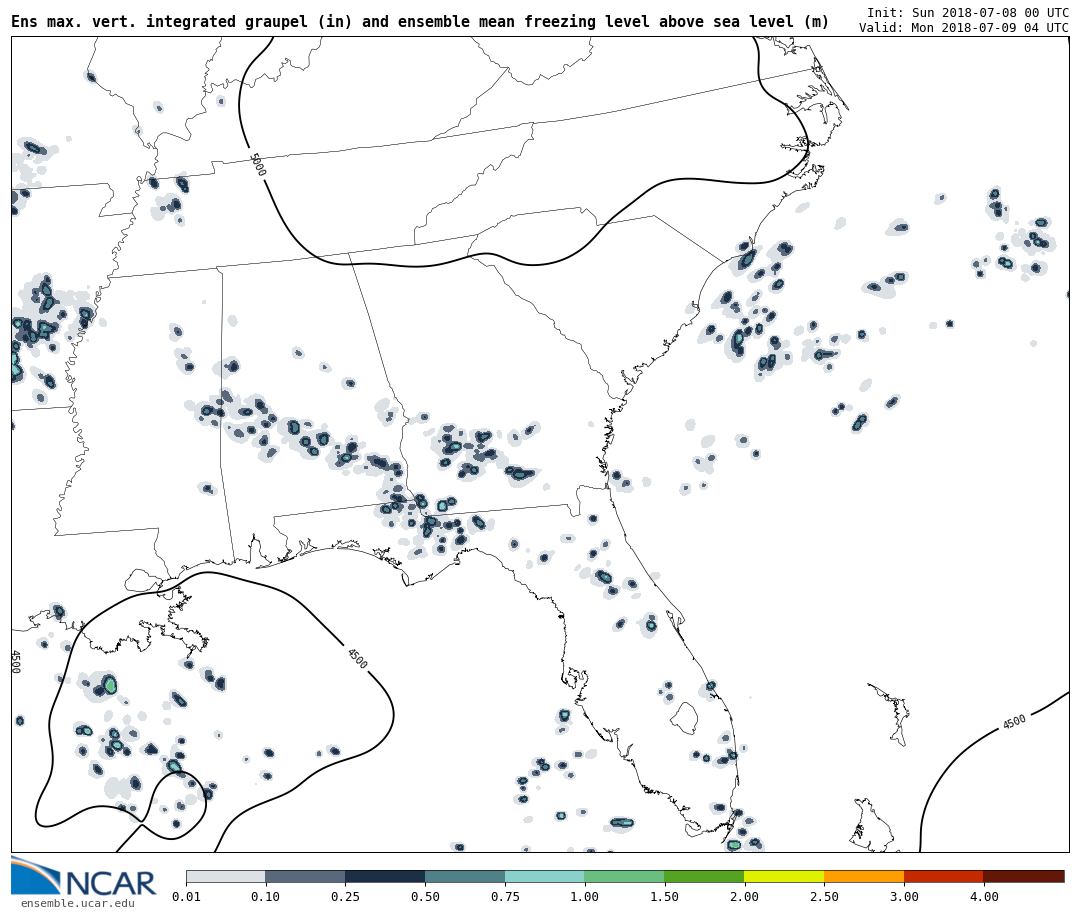Viewport: 1080px width, 915px height.
Task: Select the Valid: Mon 2018-07-09 04 UTC text
Action: 963,28
